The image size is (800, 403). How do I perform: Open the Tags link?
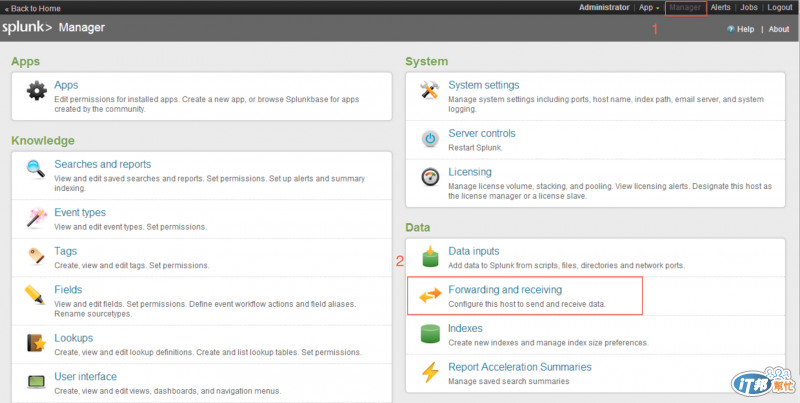[x=65, y=251]
